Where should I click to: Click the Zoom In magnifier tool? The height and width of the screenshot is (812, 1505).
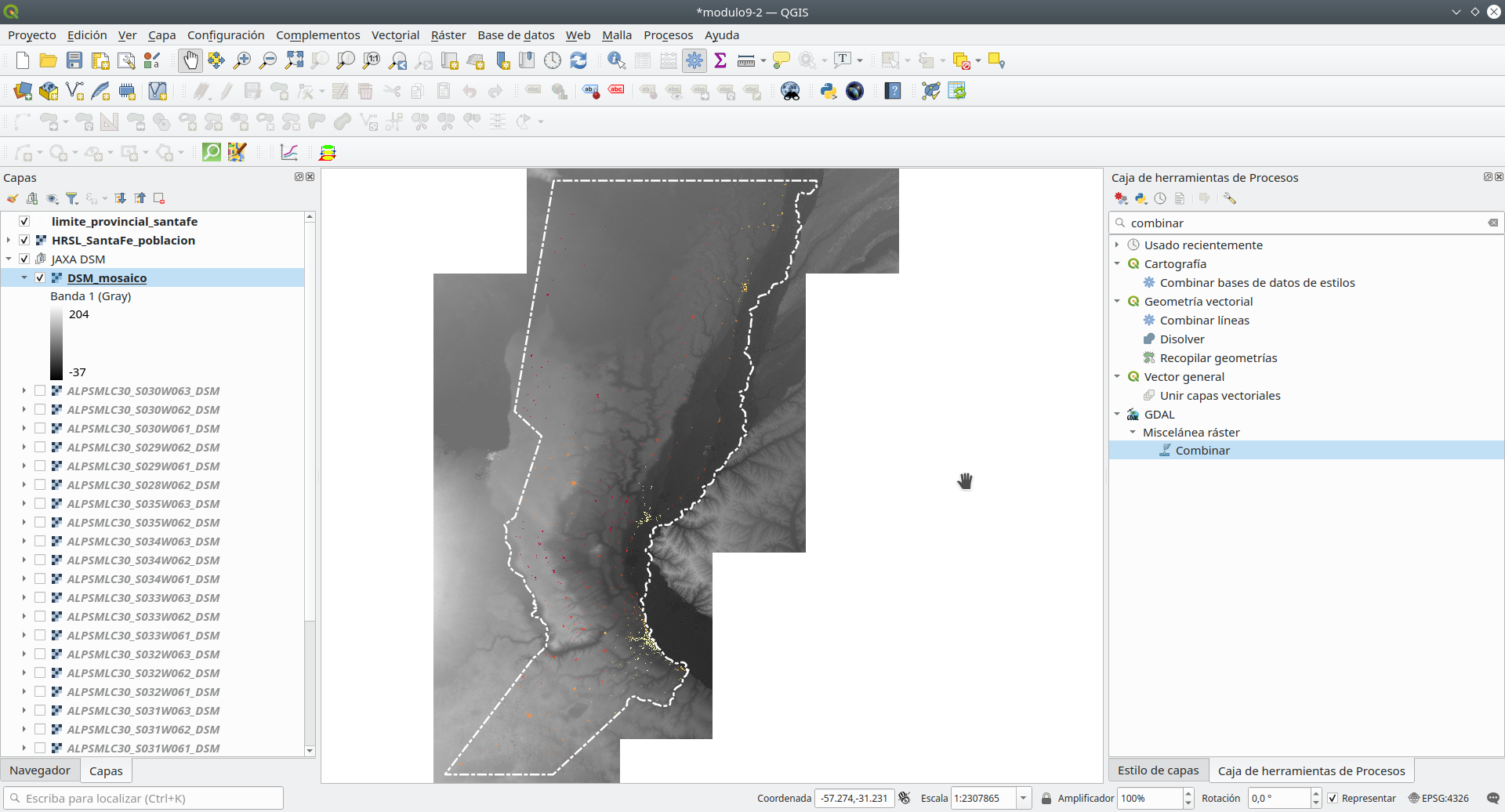pyautogui.click(x=242, y=60)
